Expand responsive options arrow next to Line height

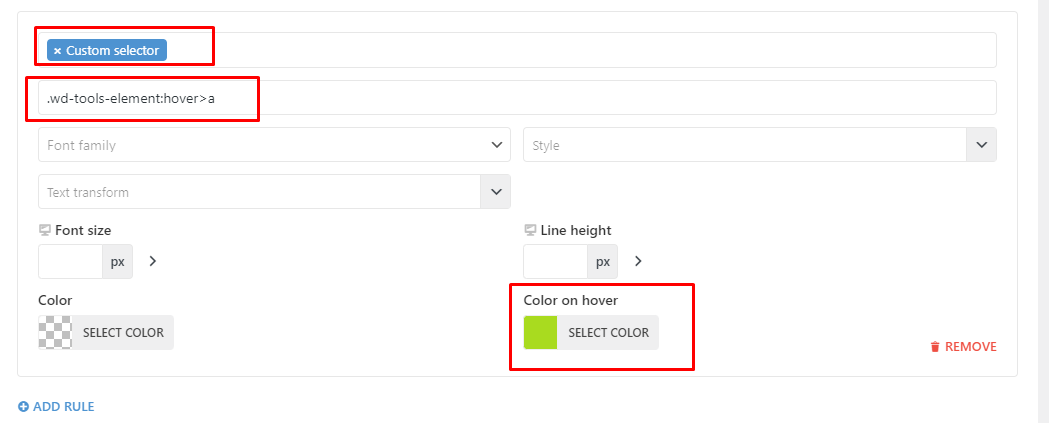[x=638, y=261]
